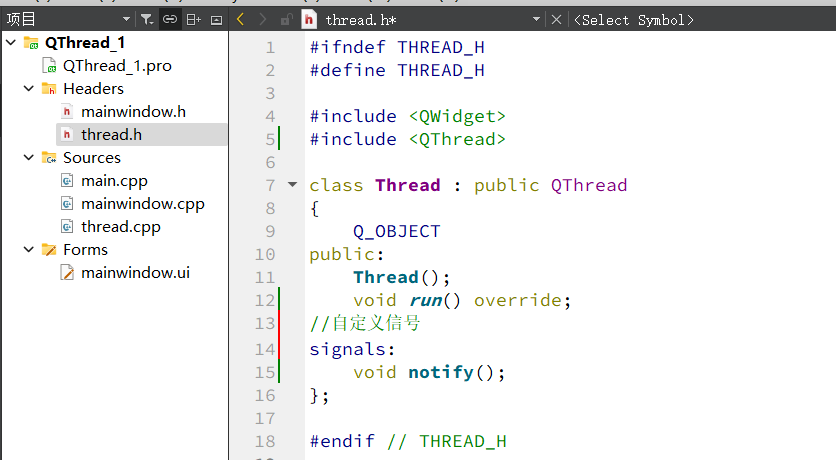
Task: Click the 'Thread();' constructor declaration
Action: (402, 277)
